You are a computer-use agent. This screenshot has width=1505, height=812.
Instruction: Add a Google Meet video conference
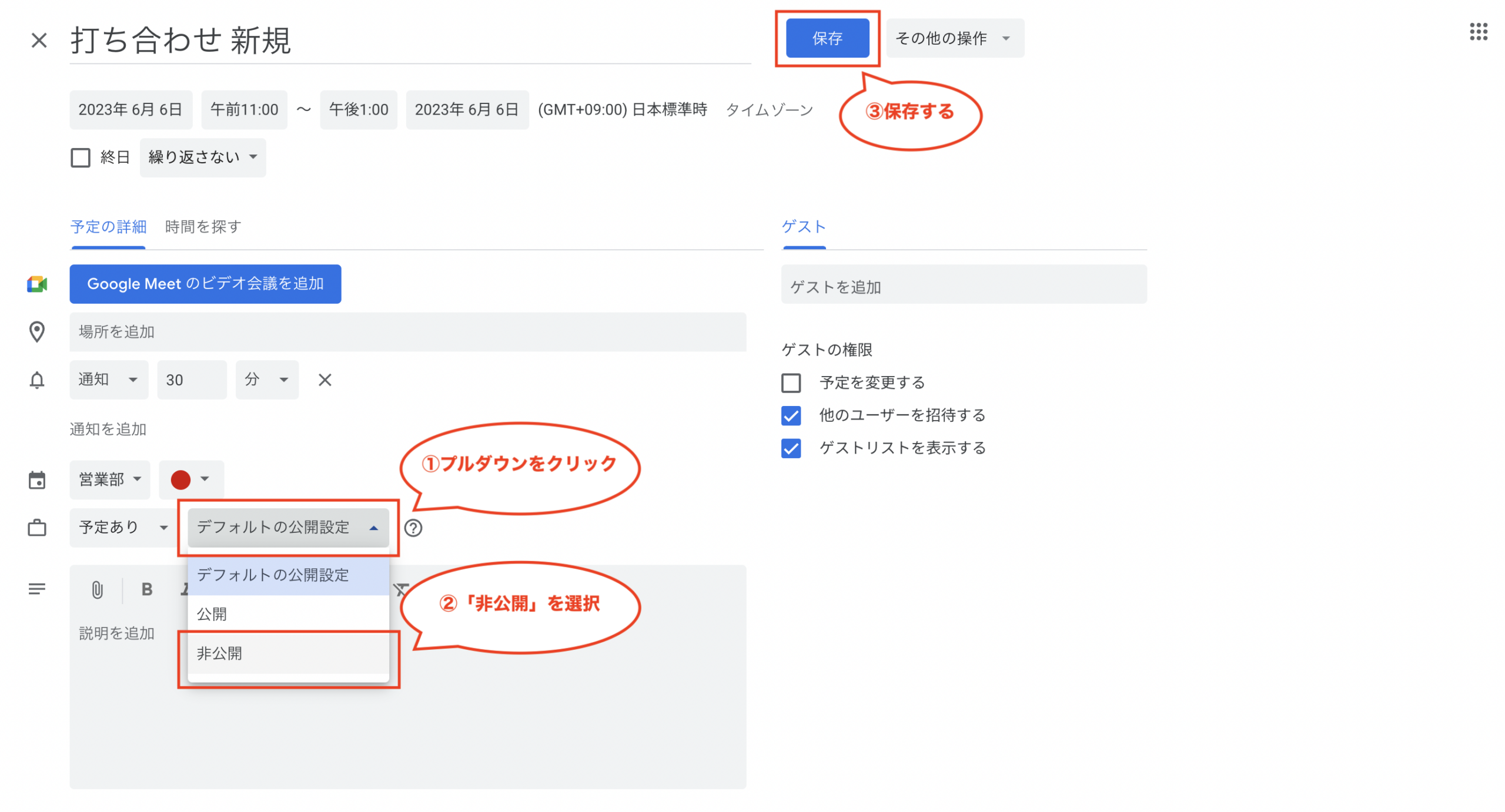pos(205,284)
